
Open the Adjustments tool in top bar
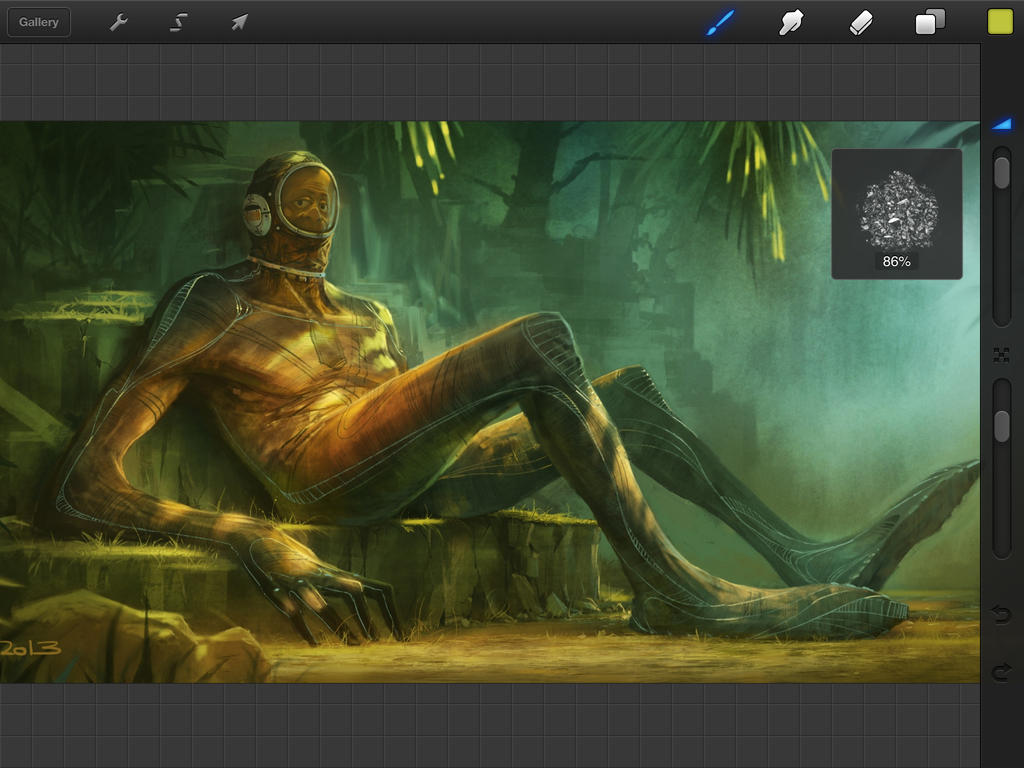pyautogui.click(x=179, y=22)
